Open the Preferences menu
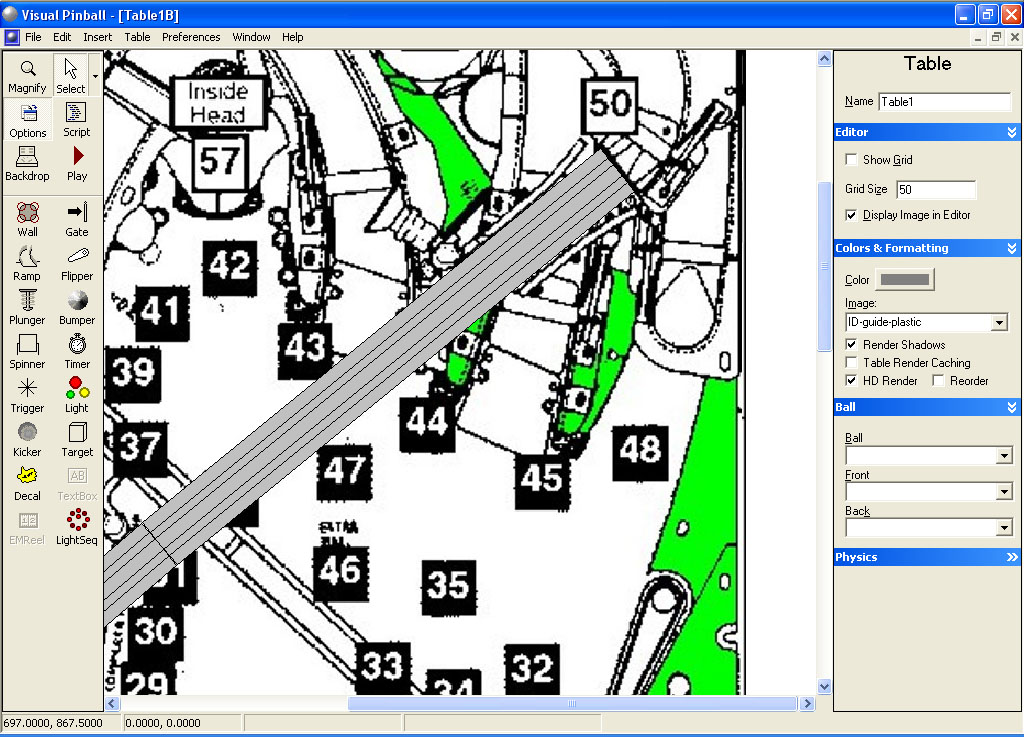1024x737 pixels. 191,37
